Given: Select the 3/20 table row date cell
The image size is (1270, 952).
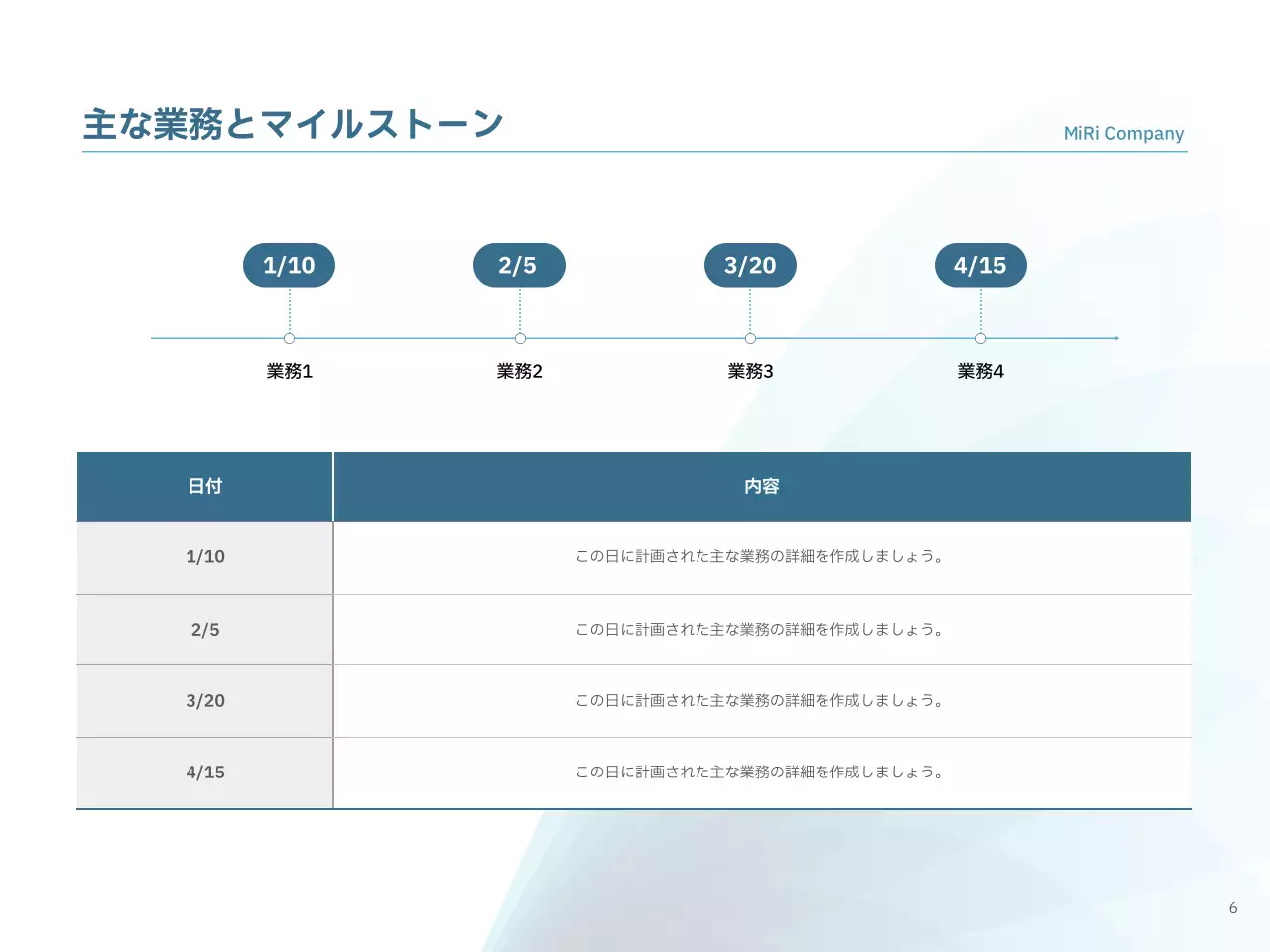Looking at the screenshot, I should [x=204, y=700].
